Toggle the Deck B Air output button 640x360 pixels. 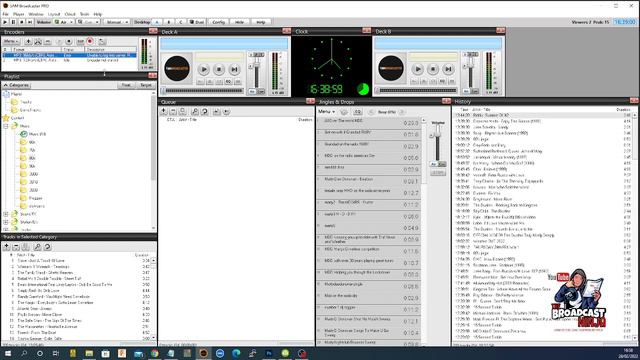(466, 91)
